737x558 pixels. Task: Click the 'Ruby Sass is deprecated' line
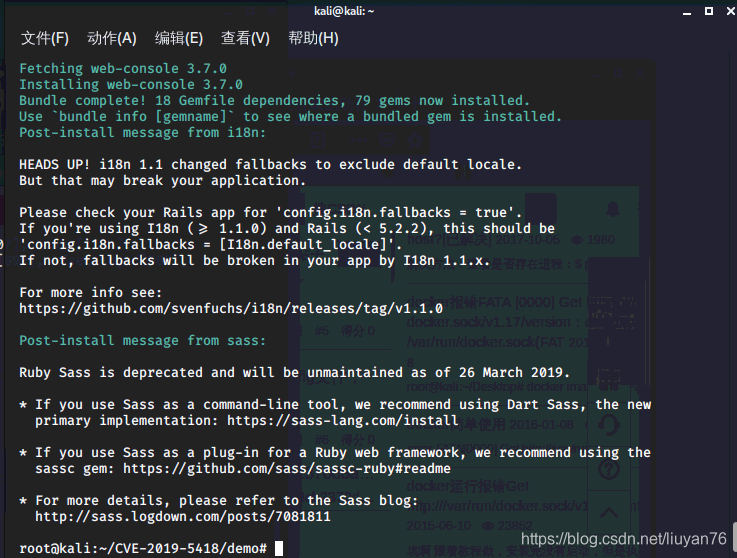click(x=294, y=372)
